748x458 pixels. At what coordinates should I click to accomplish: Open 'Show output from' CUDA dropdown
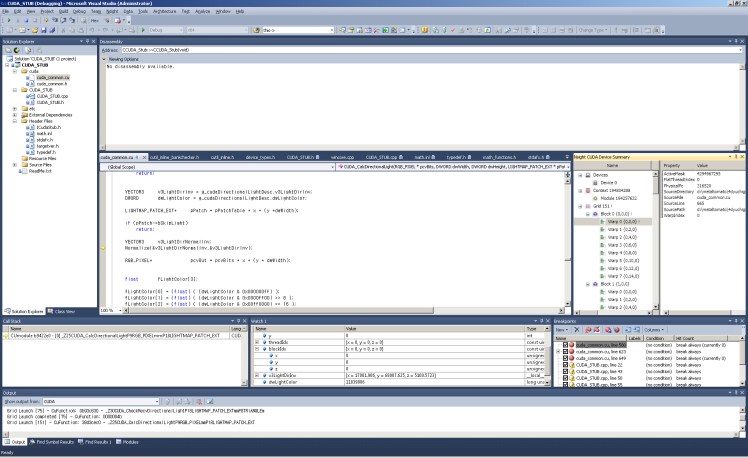(101, 401)
